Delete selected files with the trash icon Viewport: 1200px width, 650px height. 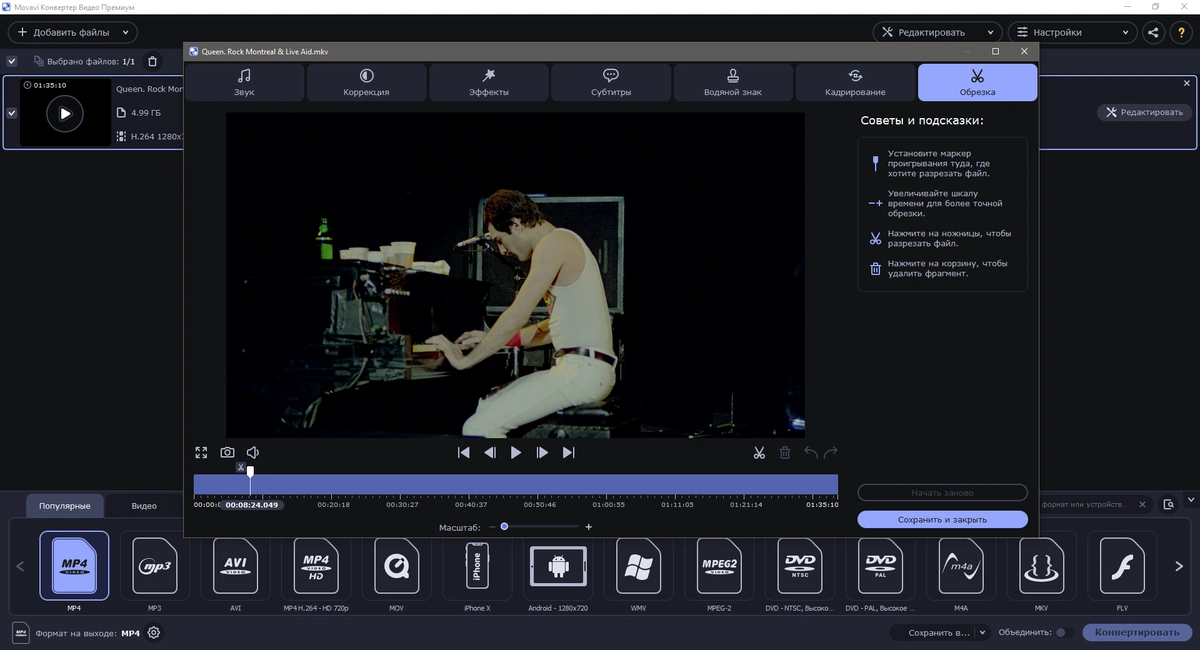coord(152,61)
